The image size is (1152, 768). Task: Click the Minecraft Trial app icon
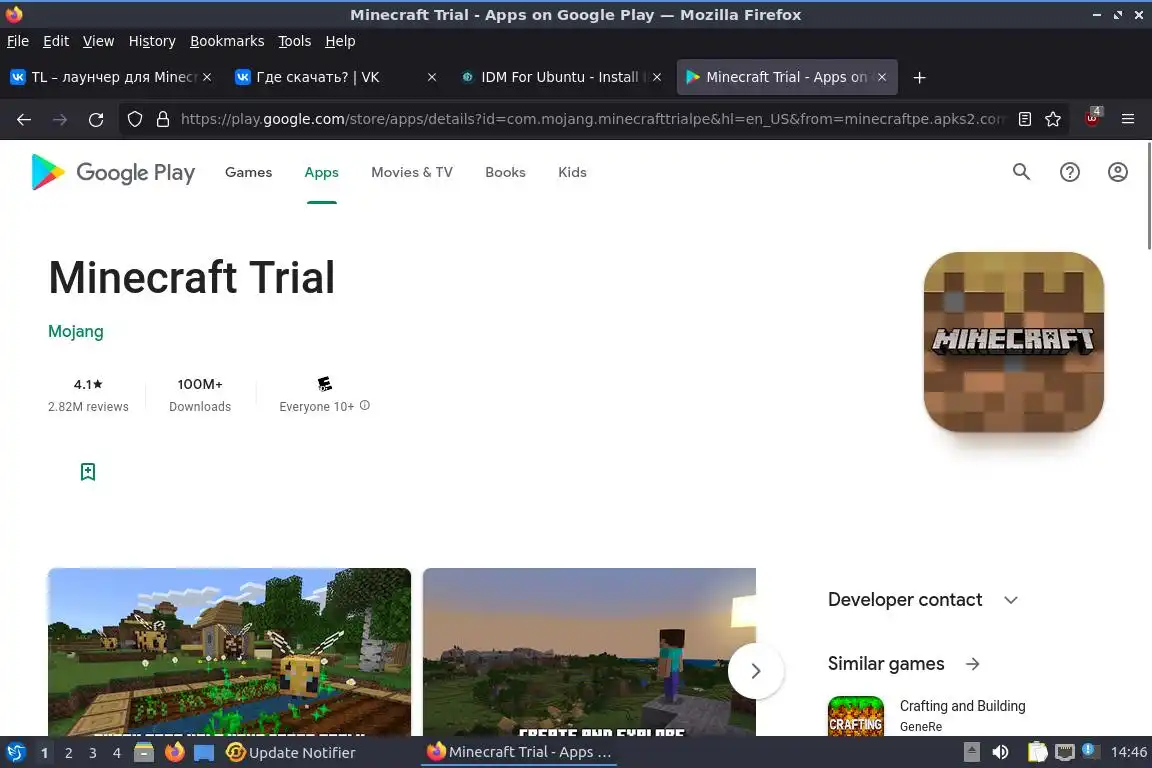1013,342
